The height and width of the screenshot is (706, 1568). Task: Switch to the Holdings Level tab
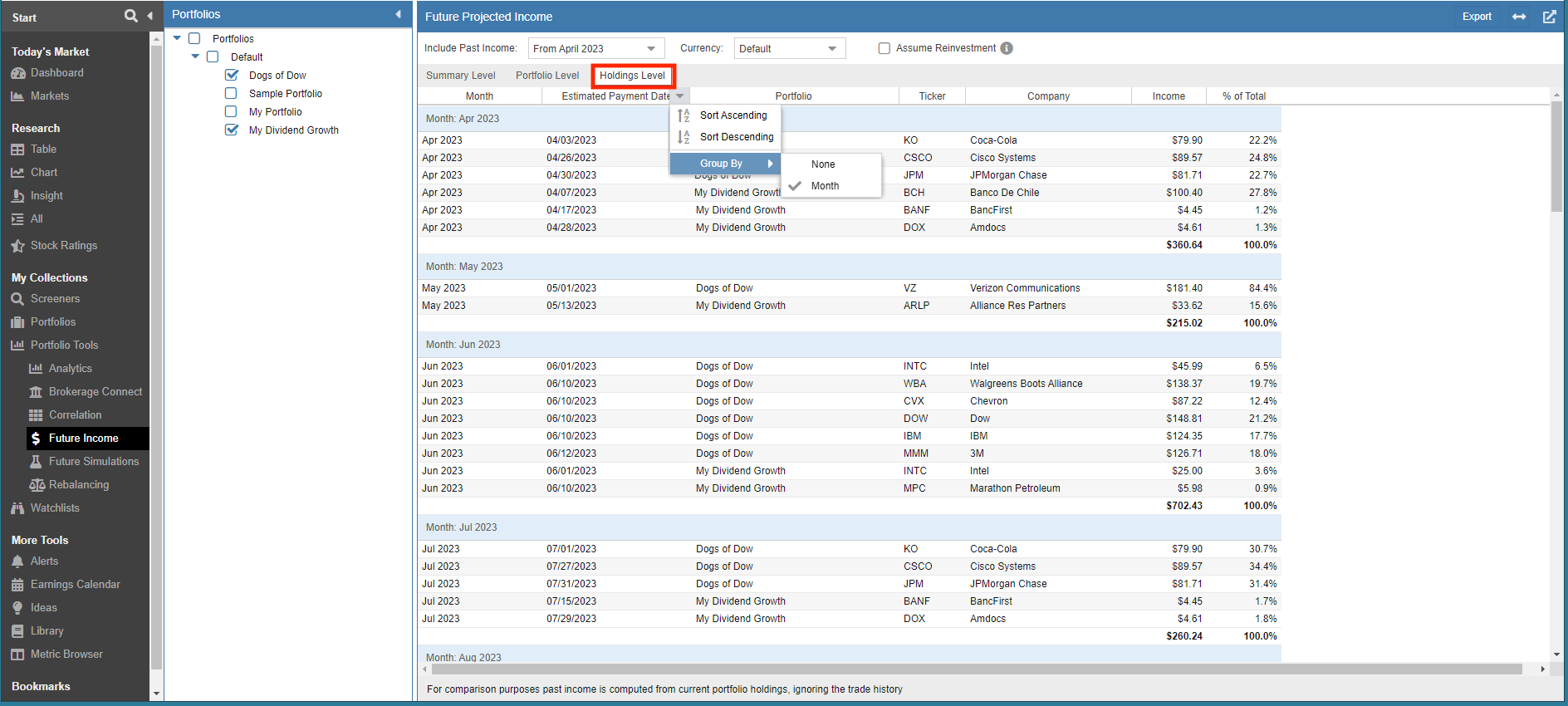tap(633, 76)
